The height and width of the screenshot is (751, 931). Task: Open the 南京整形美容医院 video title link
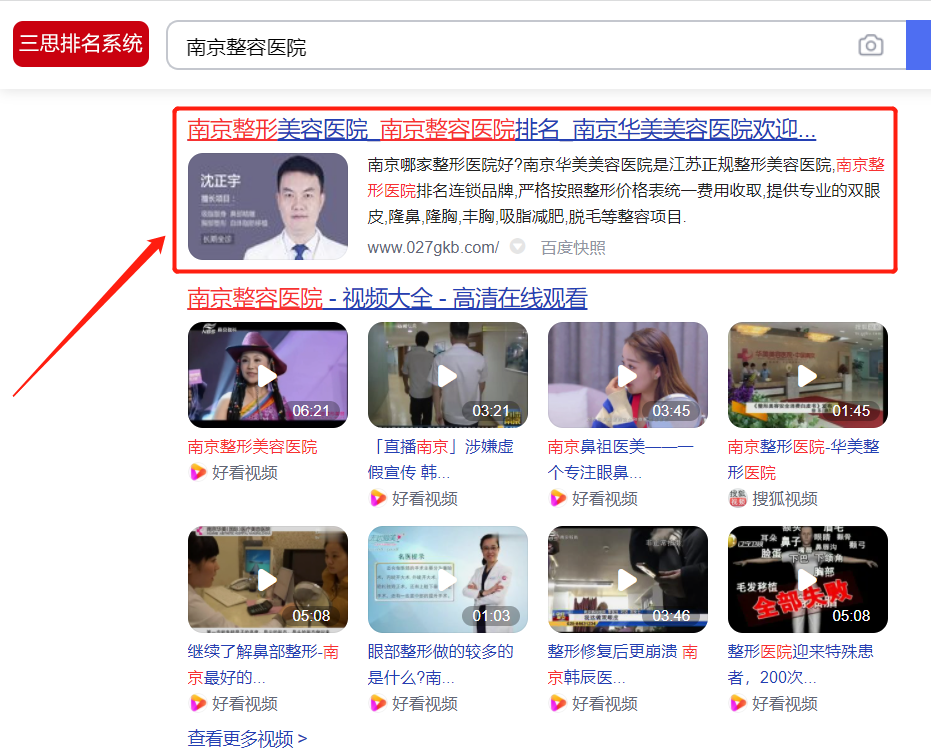(x=252, y=446)
